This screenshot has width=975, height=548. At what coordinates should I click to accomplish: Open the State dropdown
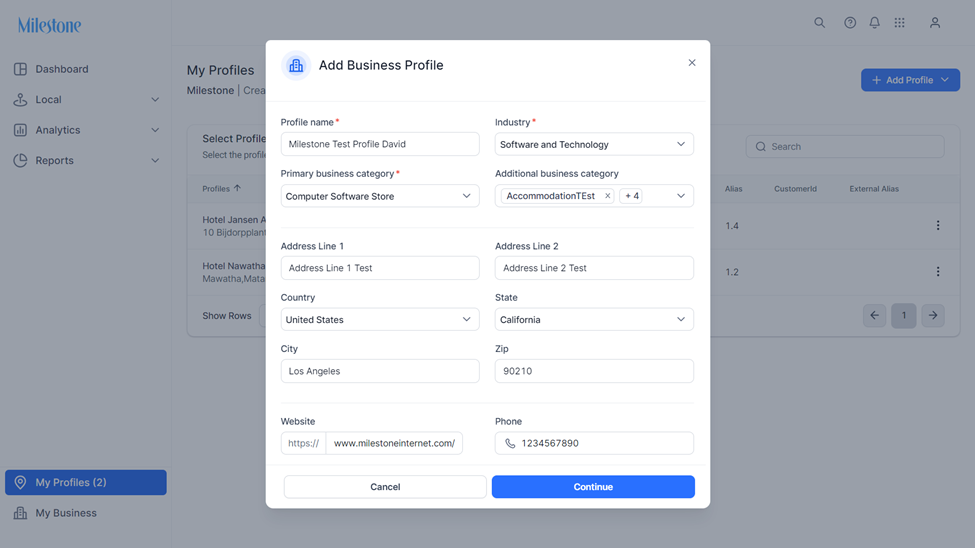(x=594, y=320)
